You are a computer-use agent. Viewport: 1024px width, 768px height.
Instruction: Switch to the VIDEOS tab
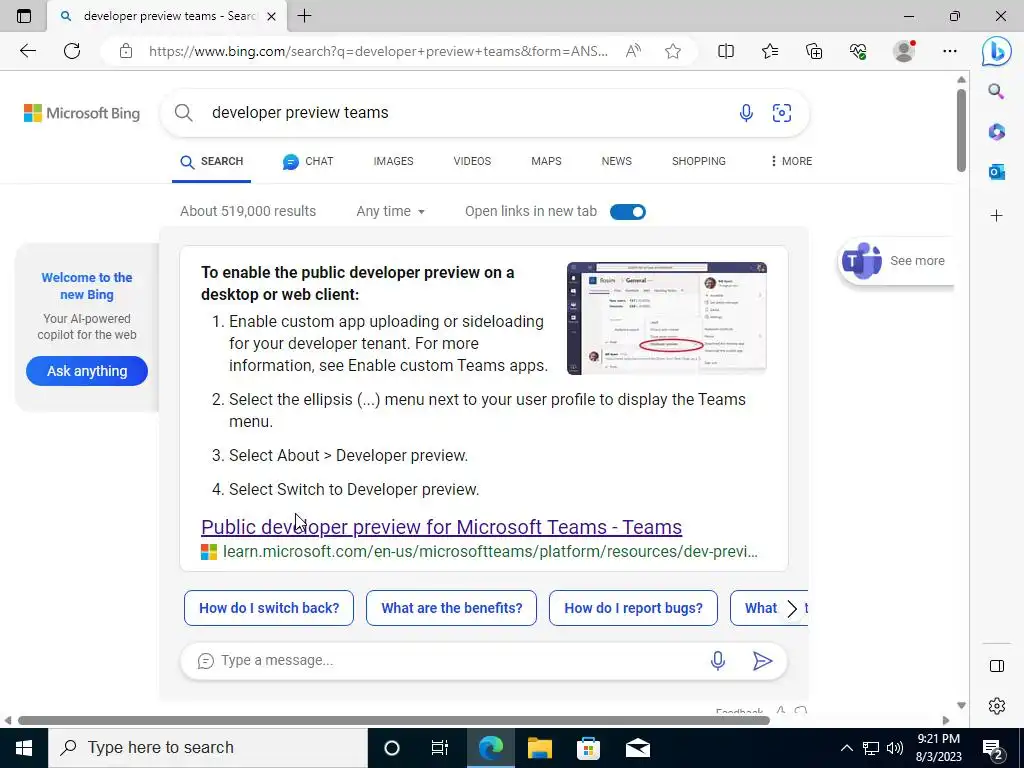[472, 161]
